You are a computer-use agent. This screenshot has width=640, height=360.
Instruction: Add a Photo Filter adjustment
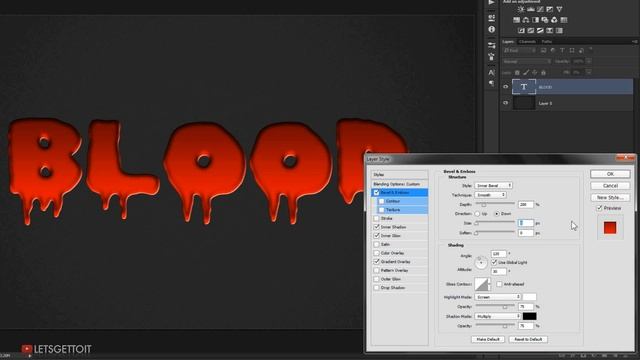click(x=544, y=20)
